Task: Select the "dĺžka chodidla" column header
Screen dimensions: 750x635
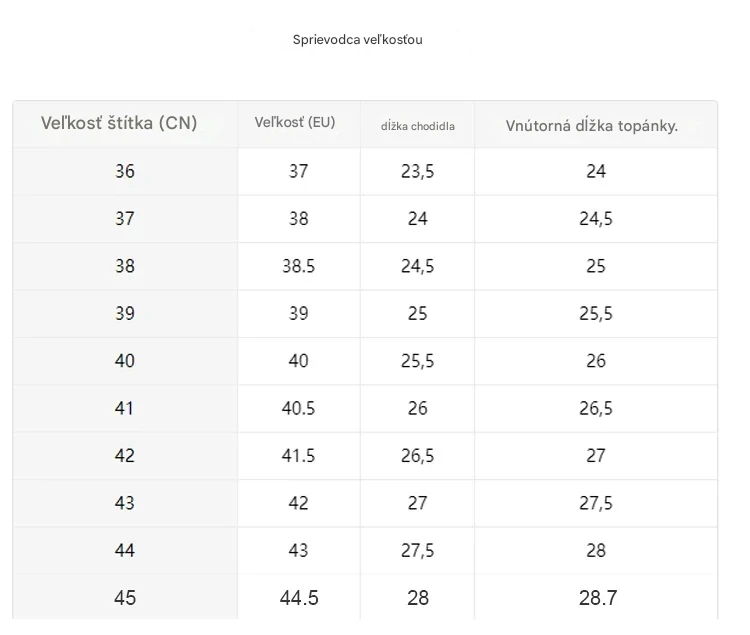Action: 418,126
